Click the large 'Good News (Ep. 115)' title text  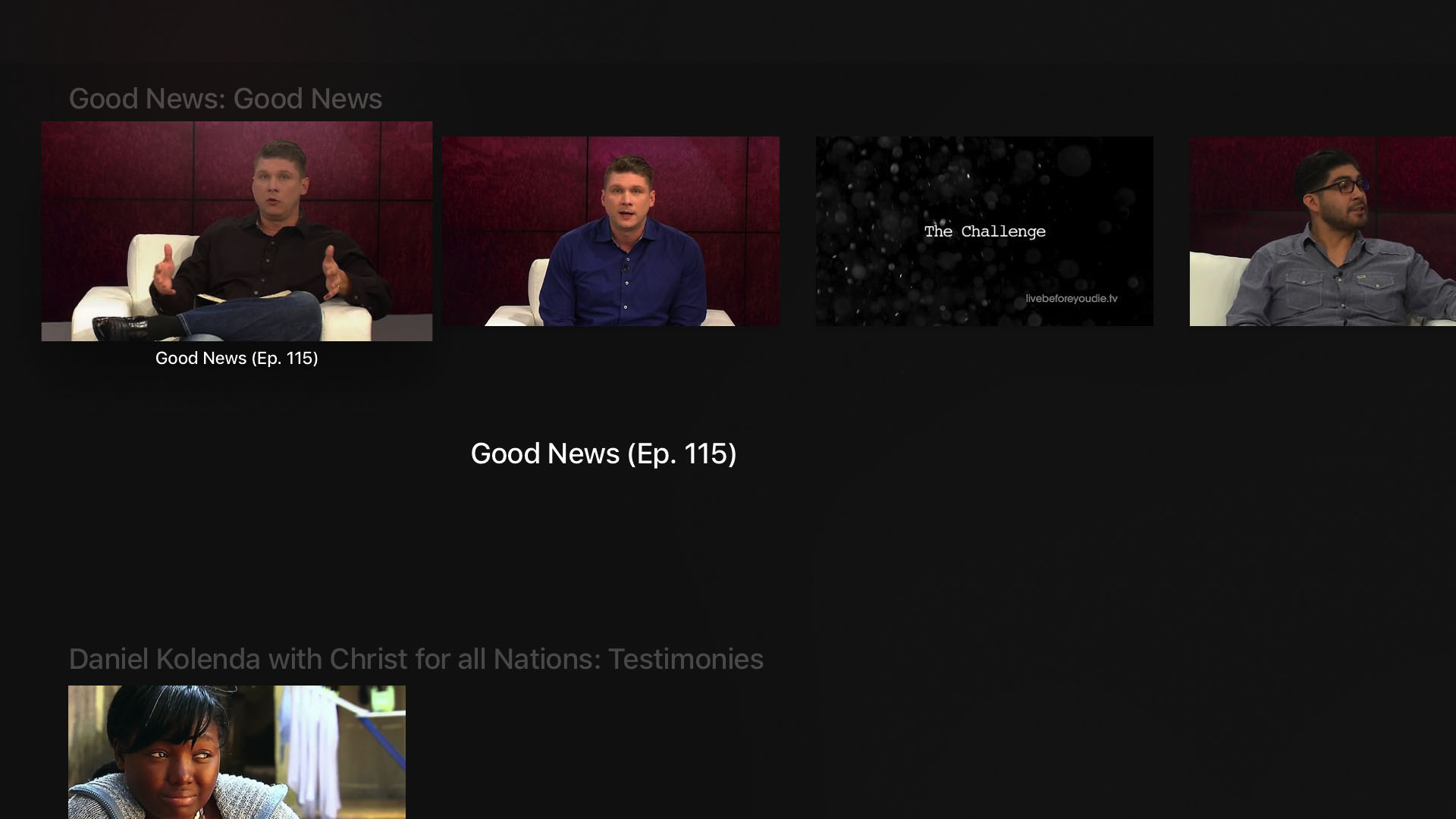point(604,453)
